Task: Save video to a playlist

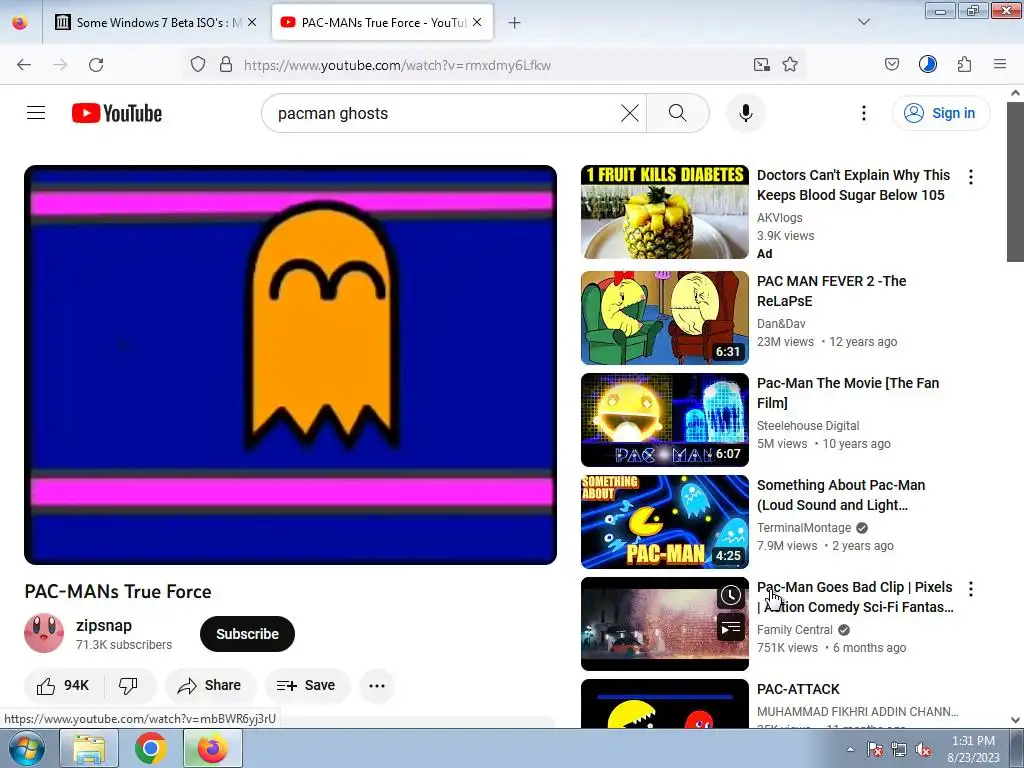Action: [x=307, y=686]
